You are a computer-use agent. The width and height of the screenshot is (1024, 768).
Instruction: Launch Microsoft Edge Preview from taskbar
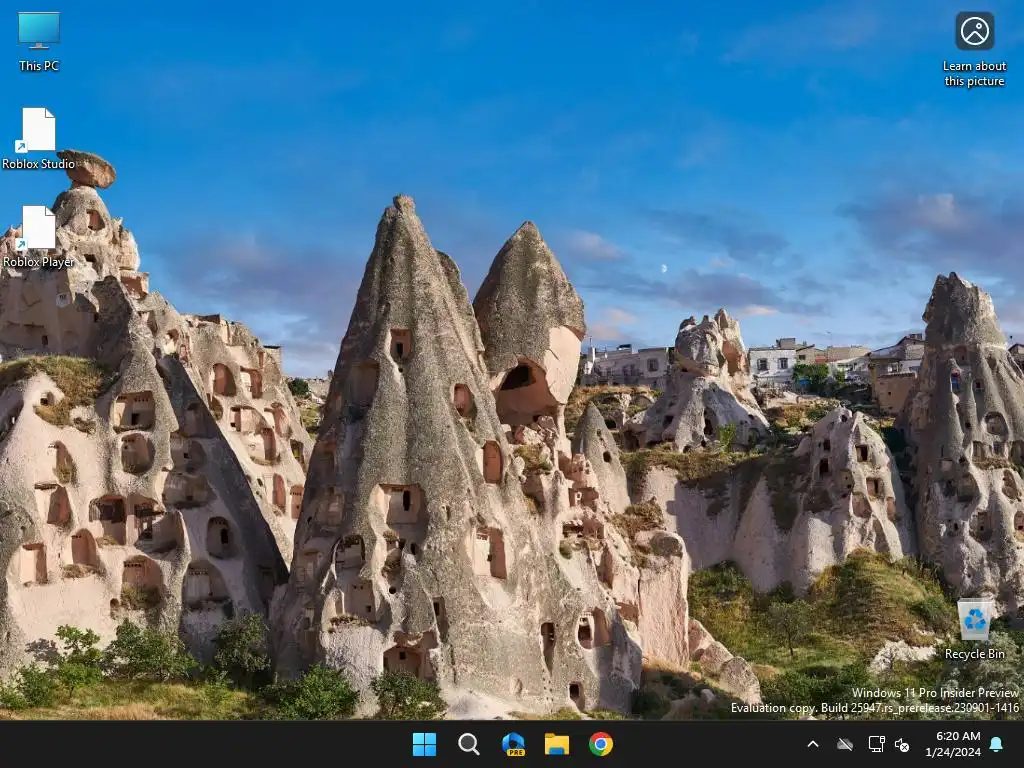513,744
